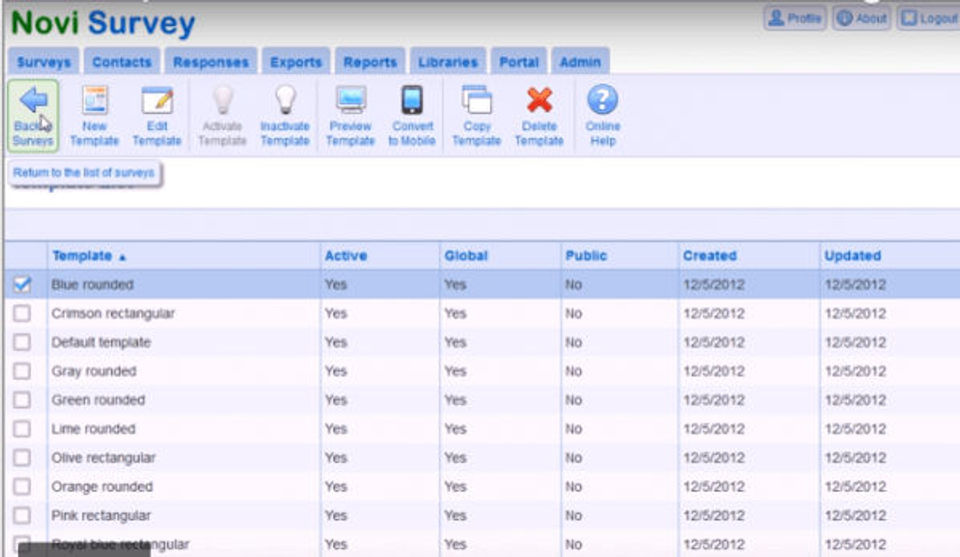Open Edit Template tool

(x=157, y=116)
